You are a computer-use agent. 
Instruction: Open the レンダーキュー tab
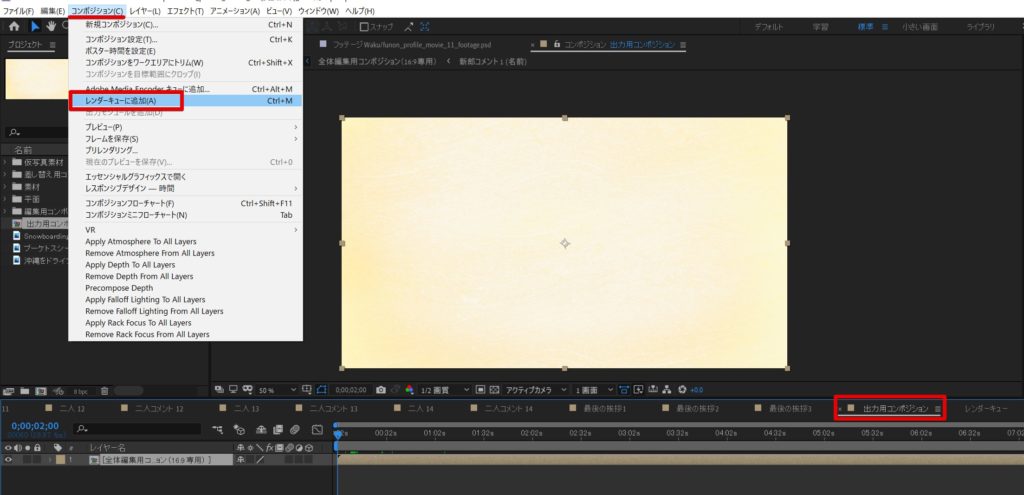986,409
